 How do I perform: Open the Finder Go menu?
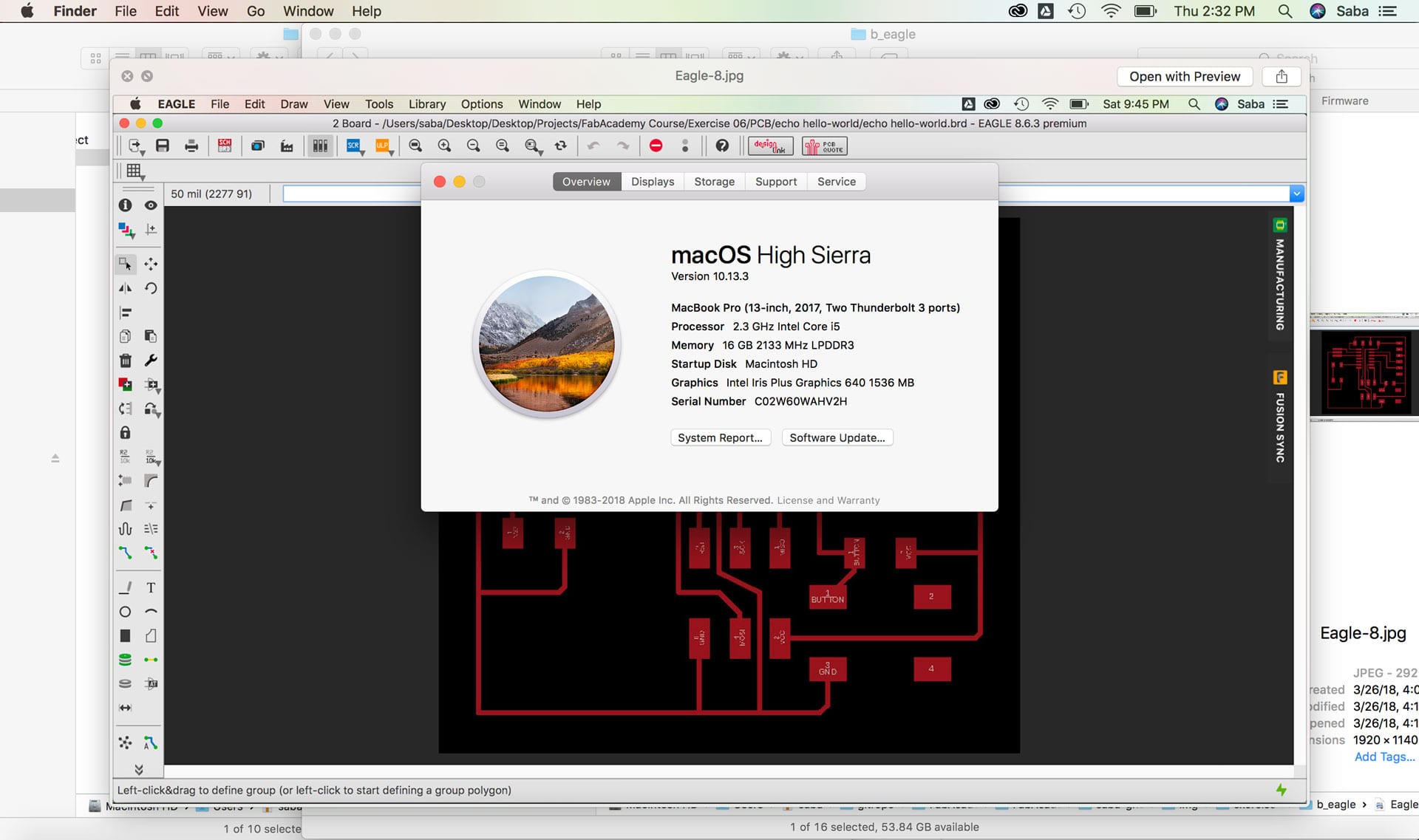[256, 11]
